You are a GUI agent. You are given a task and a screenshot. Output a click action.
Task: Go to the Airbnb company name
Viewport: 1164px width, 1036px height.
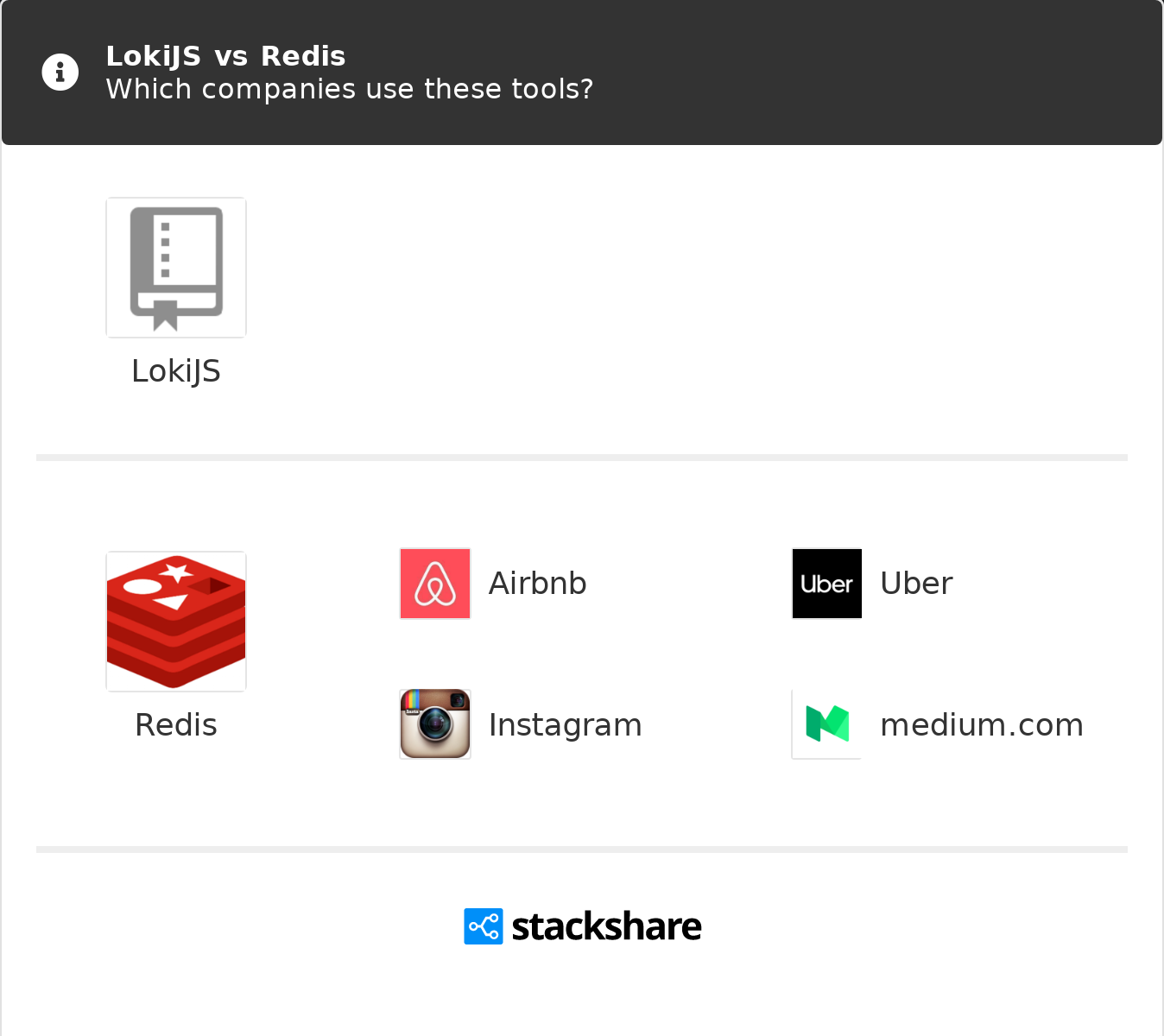(537, 584)
